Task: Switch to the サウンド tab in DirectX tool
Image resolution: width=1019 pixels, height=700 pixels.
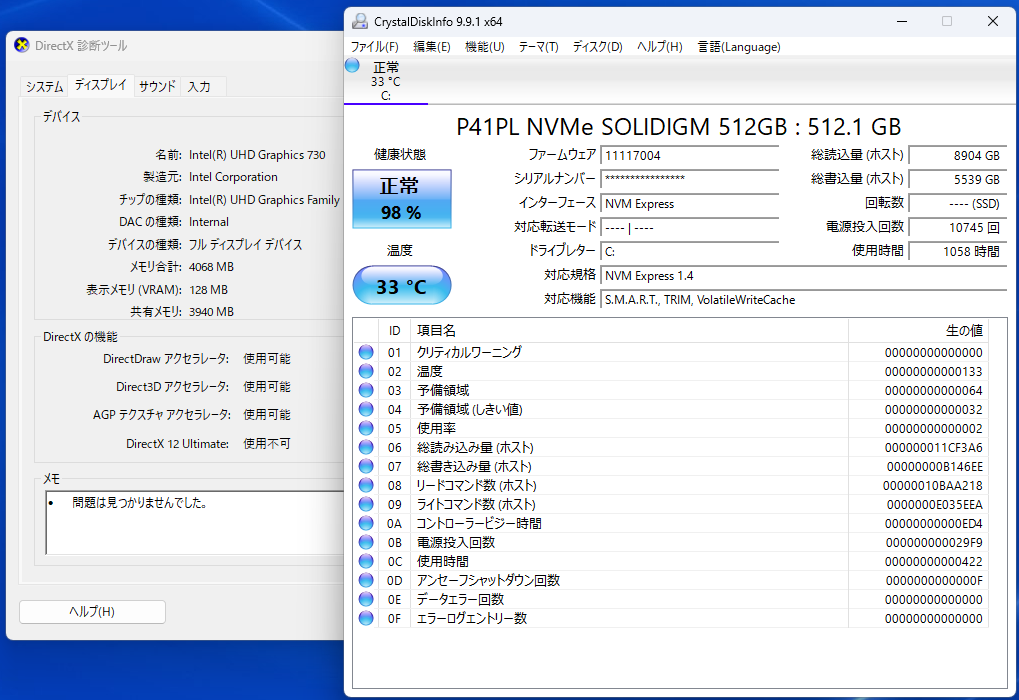Action: (157, 86)
